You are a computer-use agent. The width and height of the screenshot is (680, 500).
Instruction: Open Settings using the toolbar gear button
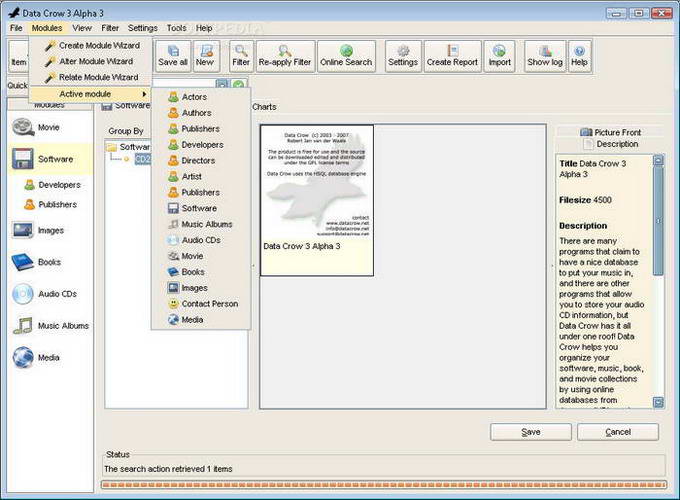coord(402,54)
